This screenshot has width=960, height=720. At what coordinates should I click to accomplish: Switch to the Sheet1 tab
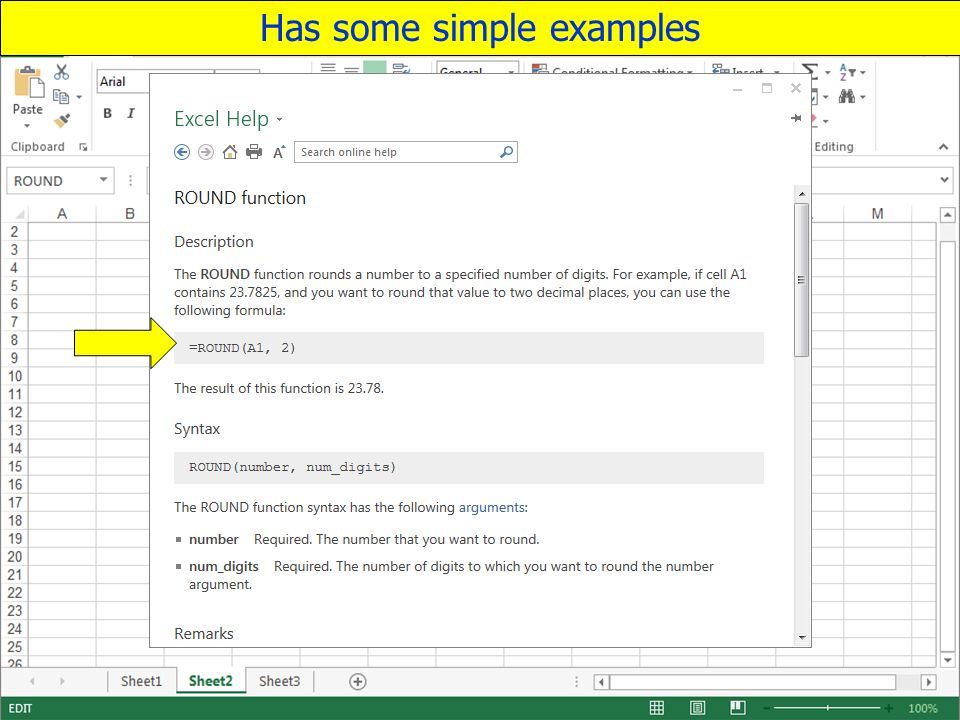pos(141,681)
